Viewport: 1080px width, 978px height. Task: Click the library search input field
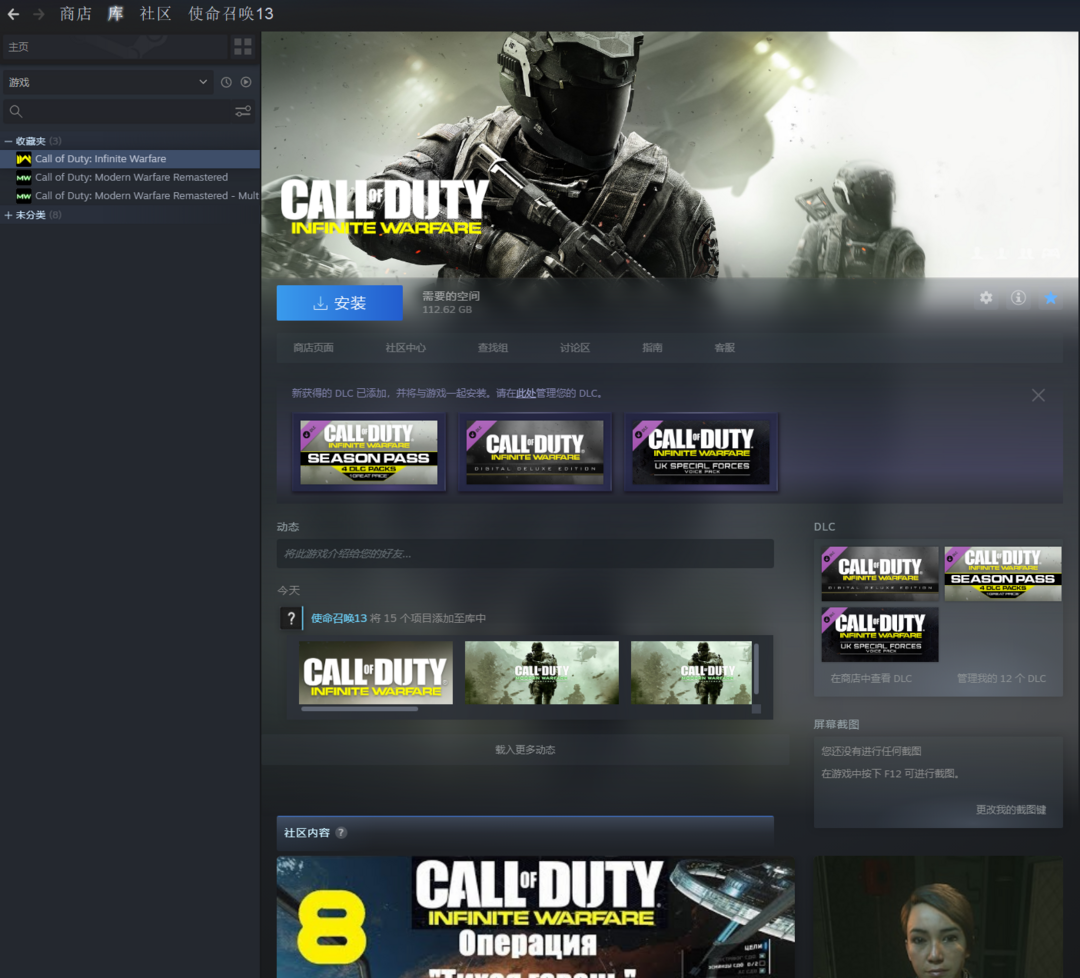point(117,111)
